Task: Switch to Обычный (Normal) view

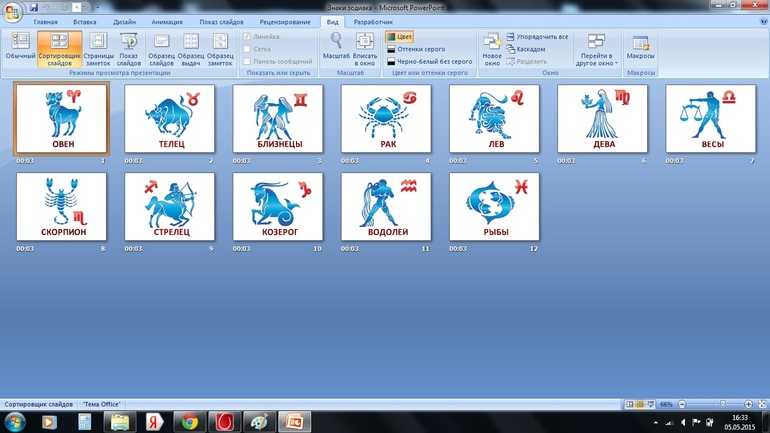Action: click(x=20, y=47)
